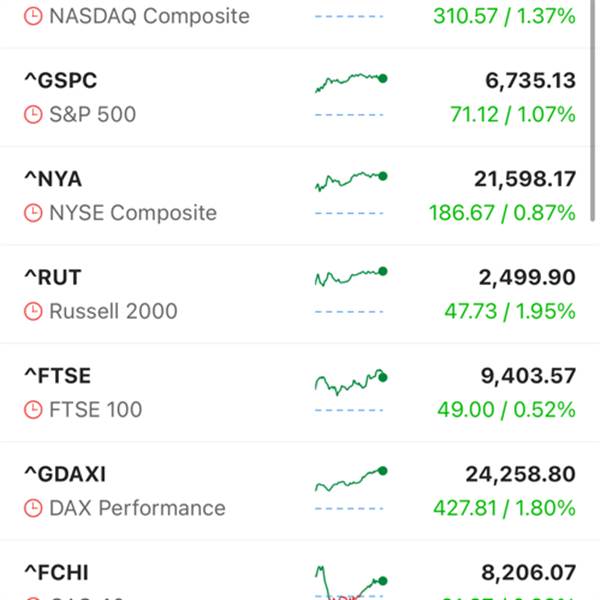Click clock icon beside NYSE Composite
The width and height of the screenshot is (600, 600).
click(x=34, y=213)
